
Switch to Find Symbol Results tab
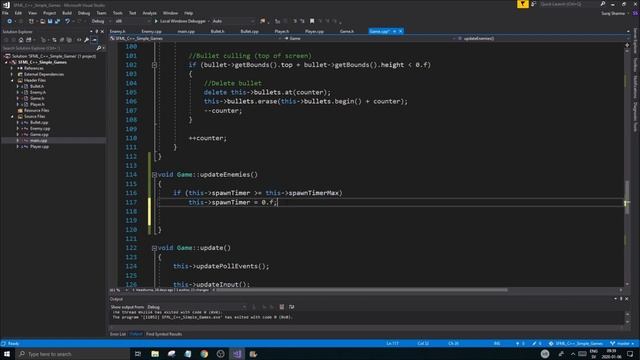(x=164, y=334)
